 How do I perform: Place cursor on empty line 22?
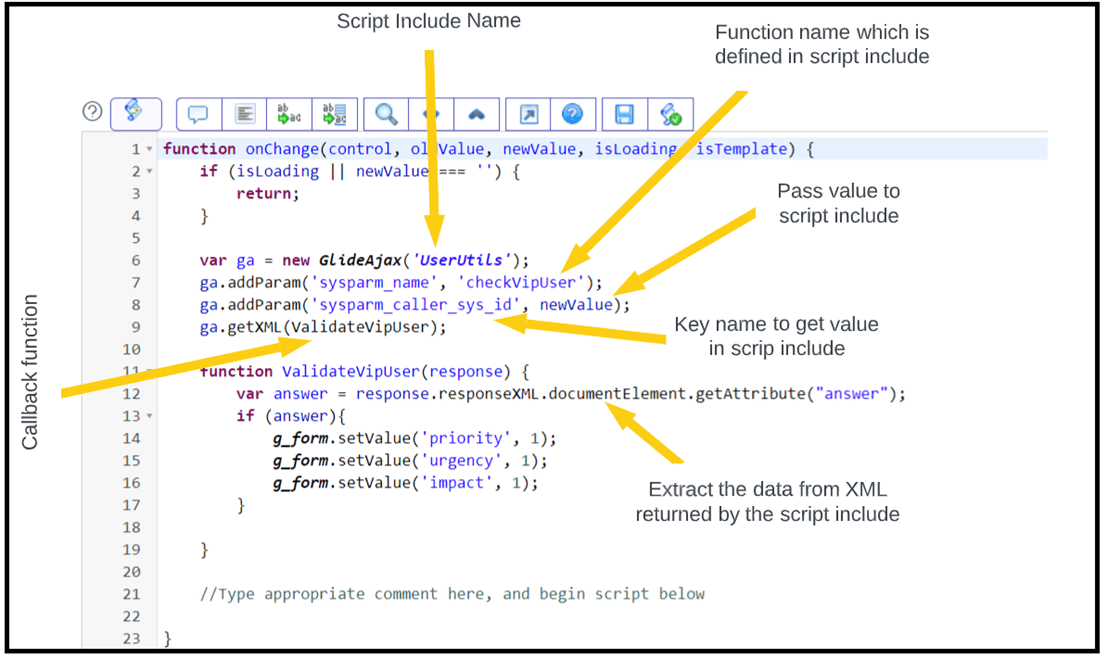(601, 617)
